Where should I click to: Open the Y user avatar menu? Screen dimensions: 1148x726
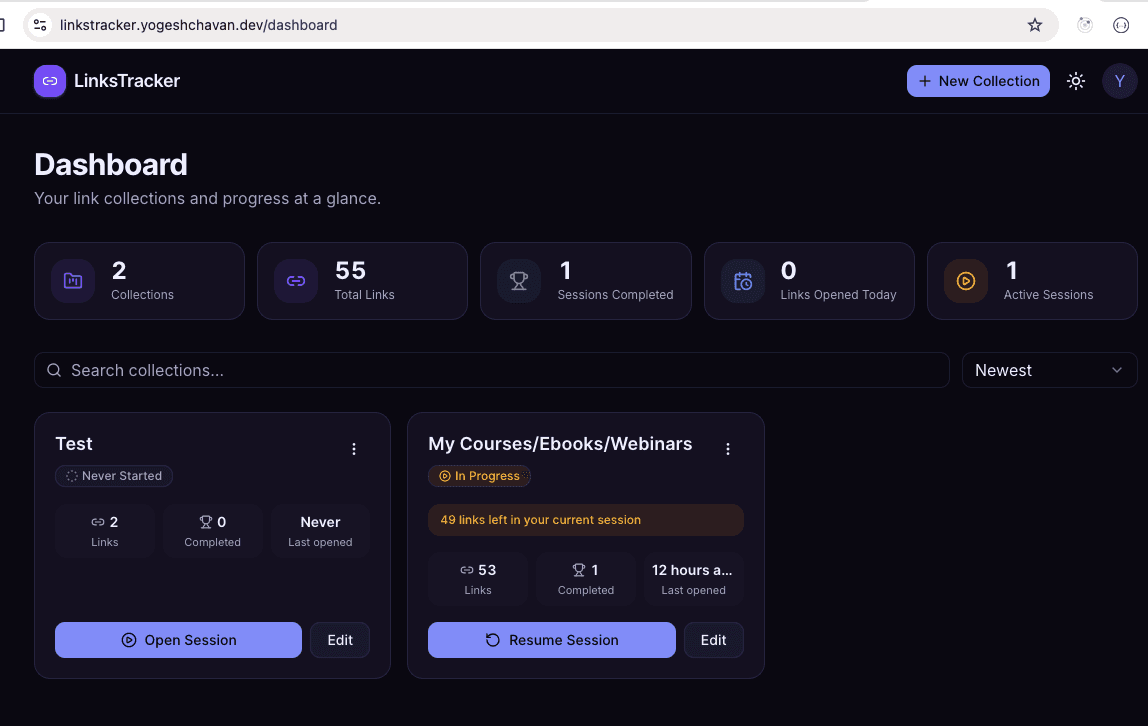coord(1119,81)
